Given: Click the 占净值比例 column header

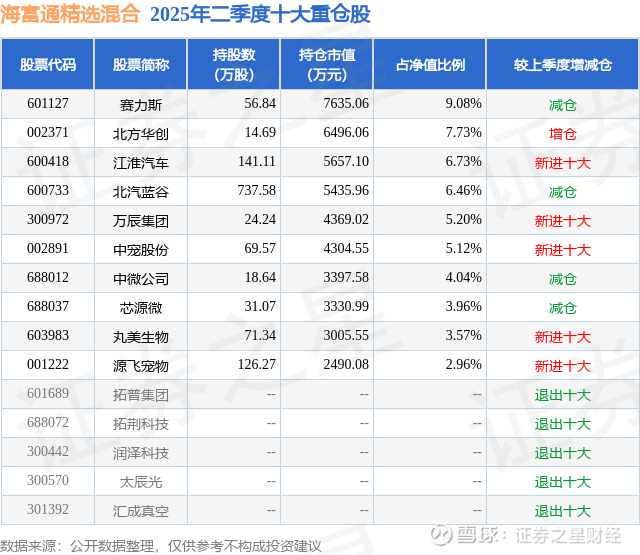Looking at the screenshot, I should click(x=430, y=64).
